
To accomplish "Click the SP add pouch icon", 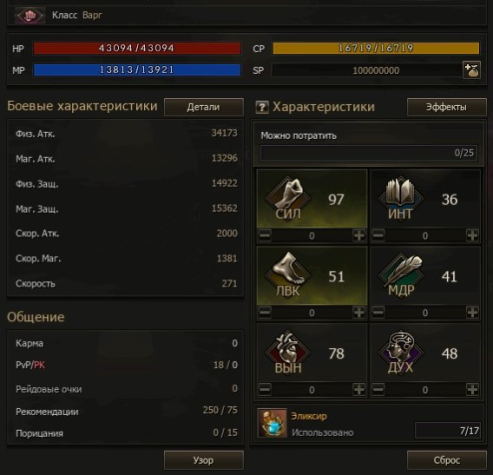I will pos(472,70).
